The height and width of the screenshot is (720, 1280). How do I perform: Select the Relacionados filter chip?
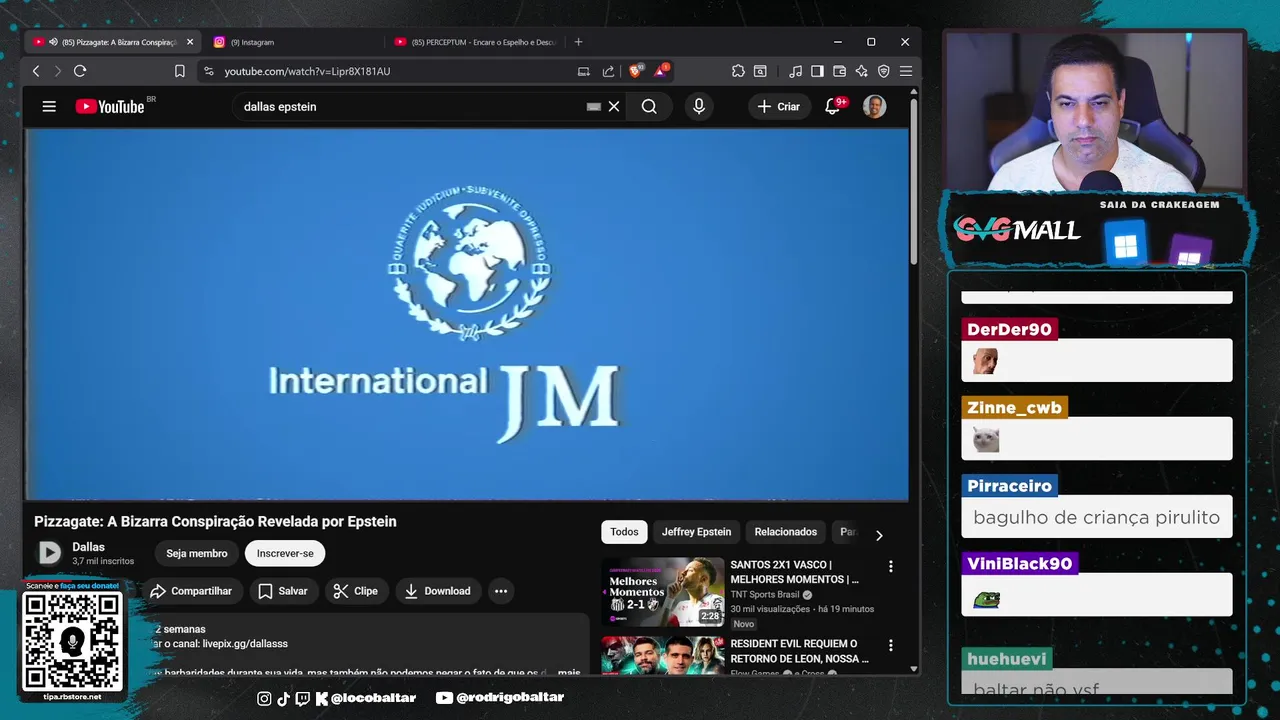[786, 532]
